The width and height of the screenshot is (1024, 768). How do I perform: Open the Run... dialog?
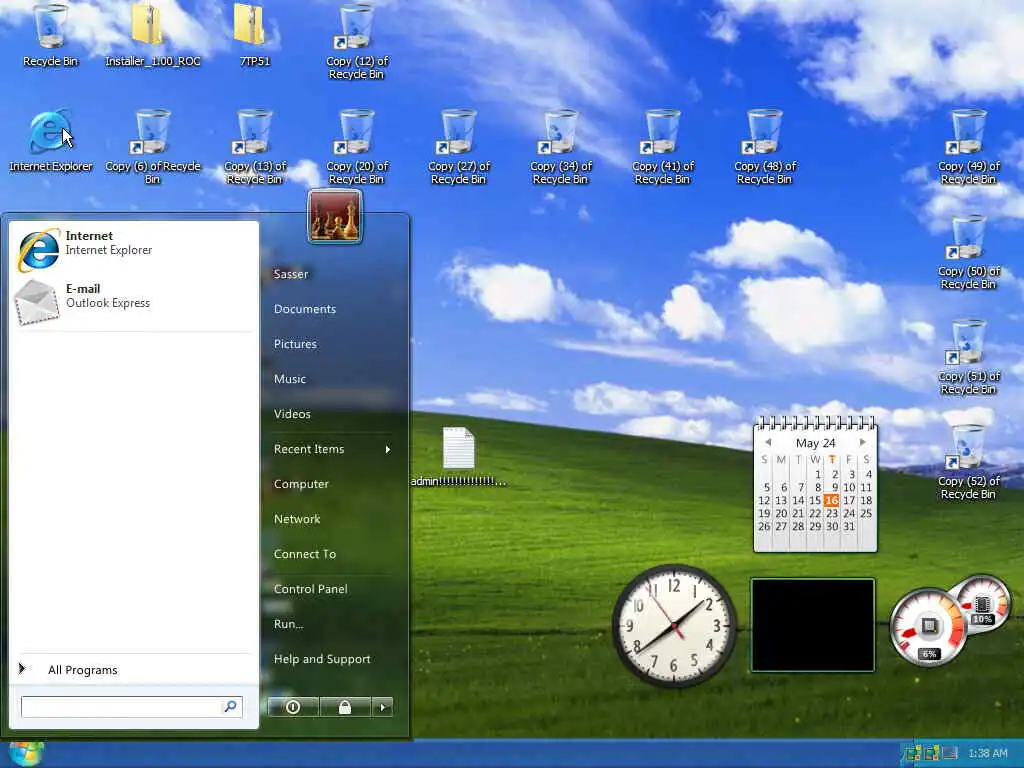pos(289,624)
